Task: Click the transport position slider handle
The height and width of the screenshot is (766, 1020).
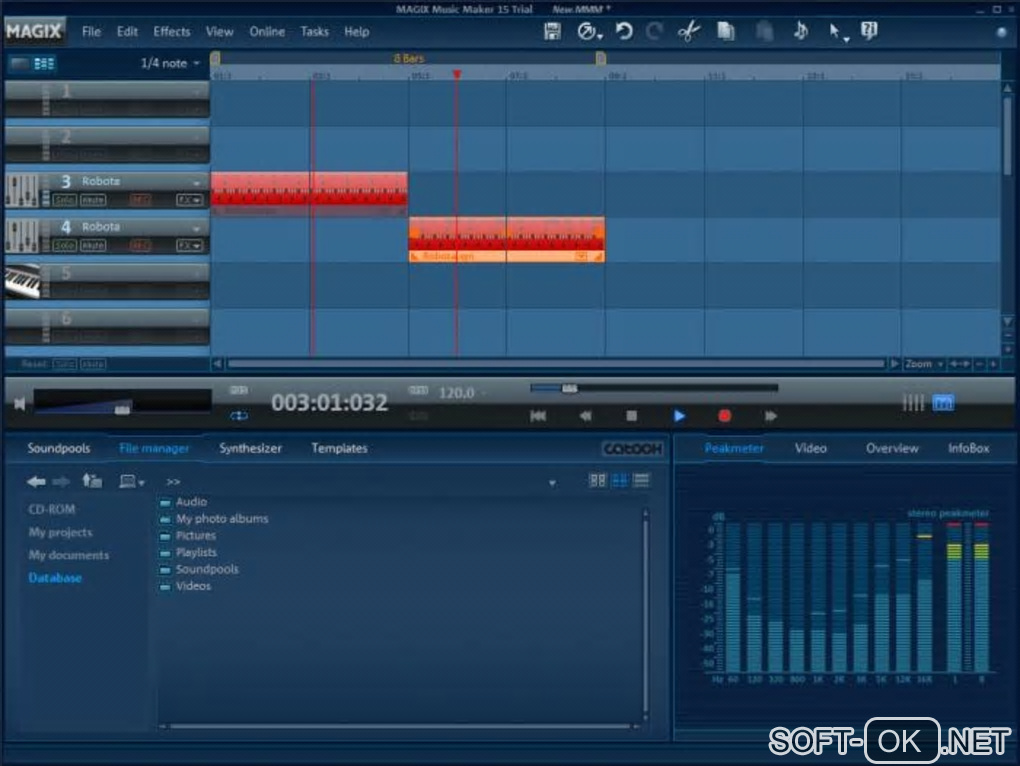Action: (569, 388)
